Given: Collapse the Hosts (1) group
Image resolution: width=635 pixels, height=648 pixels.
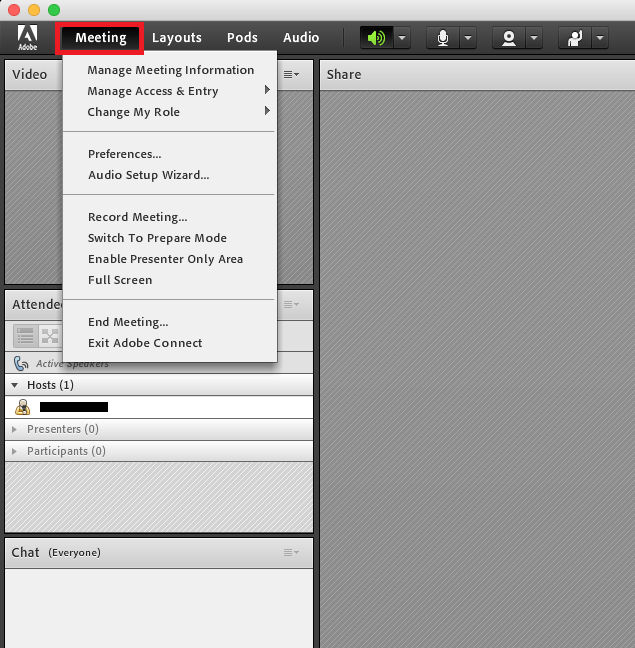Looking at the screenshot, I should click(15, 385).
